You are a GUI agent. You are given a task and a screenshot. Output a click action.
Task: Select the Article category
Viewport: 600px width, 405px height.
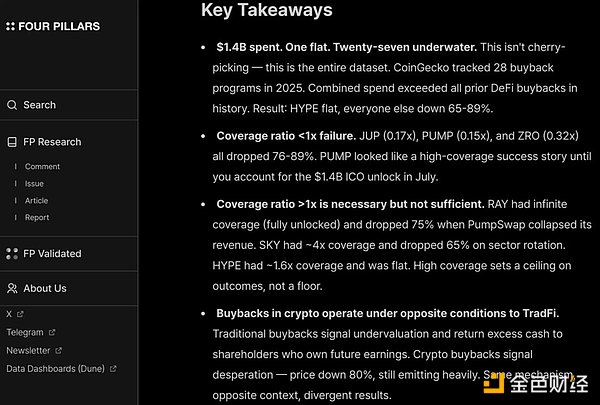[37, 201]
